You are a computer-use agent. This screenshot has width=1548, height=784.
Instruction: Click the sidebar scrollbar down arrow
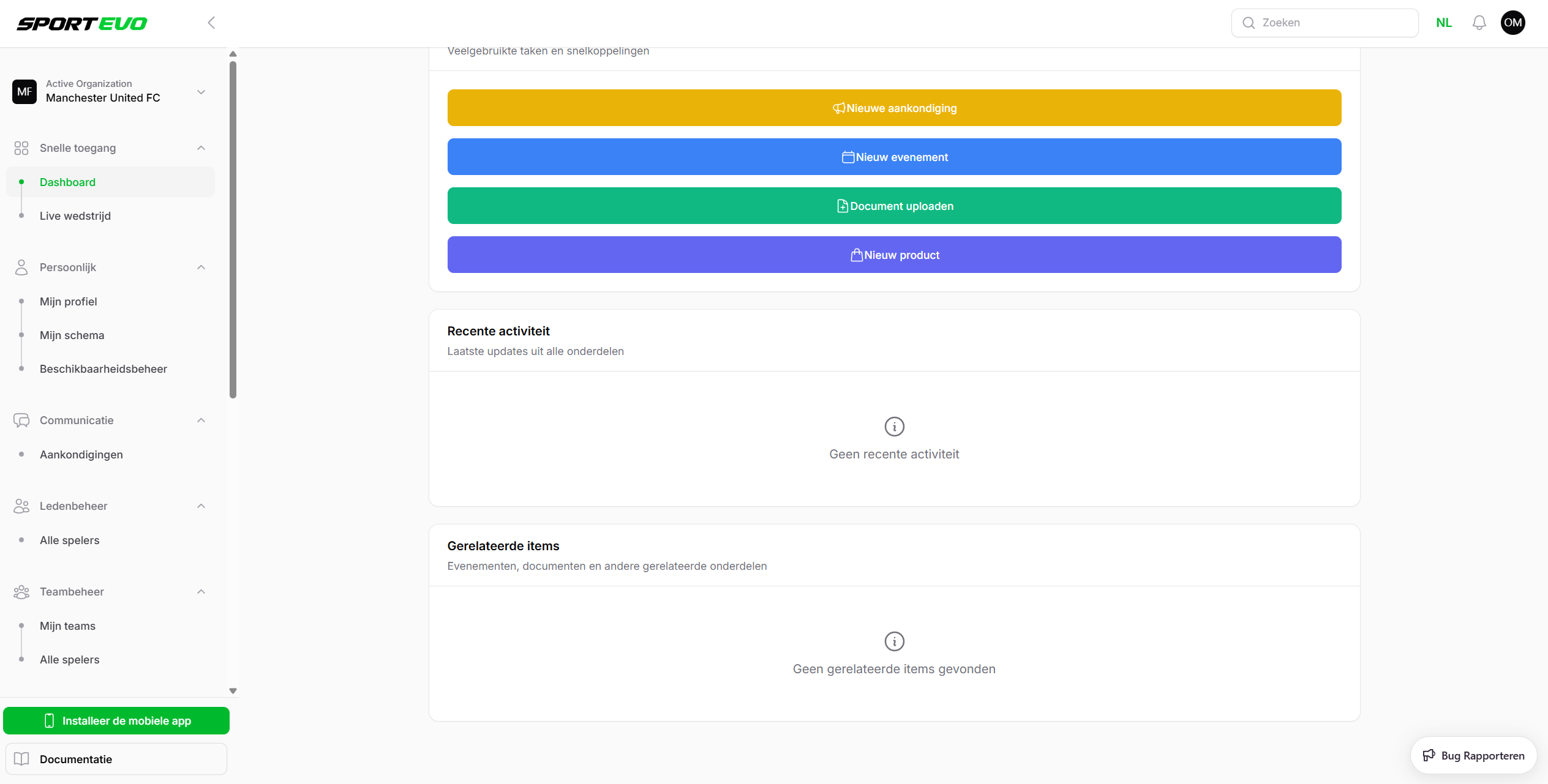coord(233,691)
